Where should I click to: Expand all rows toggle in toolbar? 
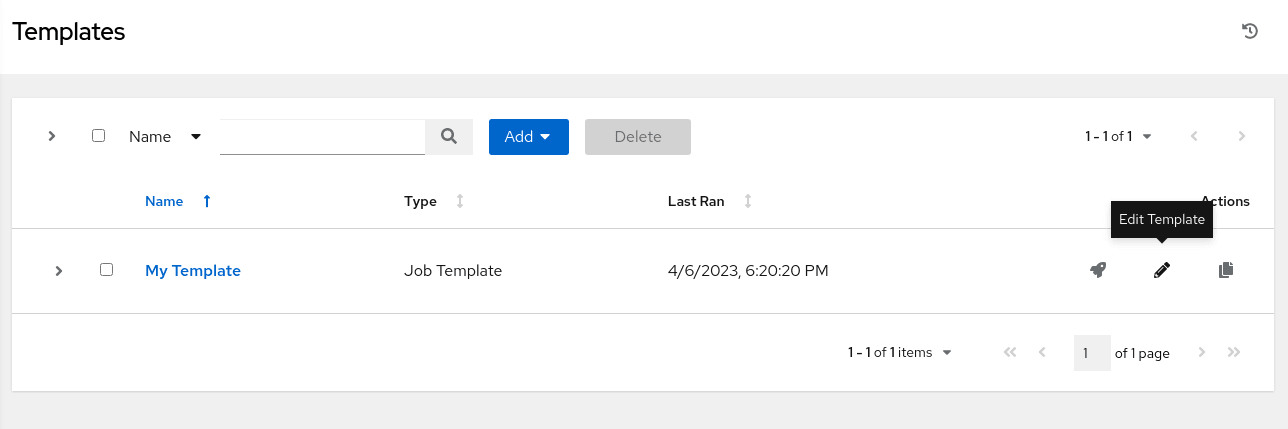[x=52, y=136]
